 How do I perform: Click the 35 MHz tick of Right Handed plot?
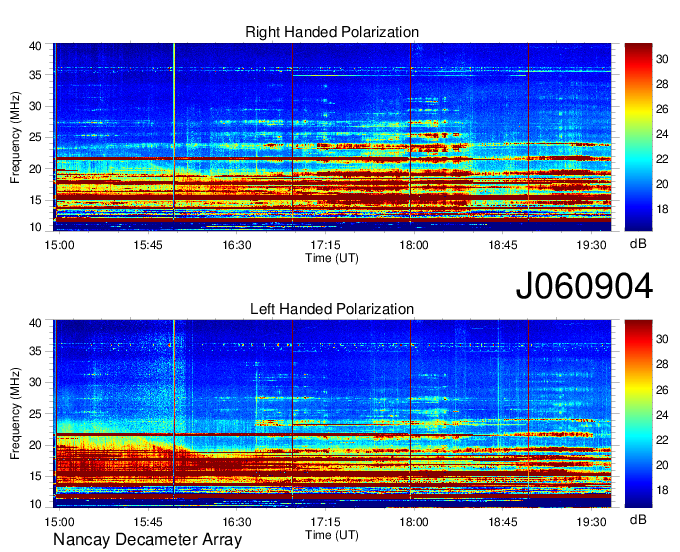tap(36, 75)
